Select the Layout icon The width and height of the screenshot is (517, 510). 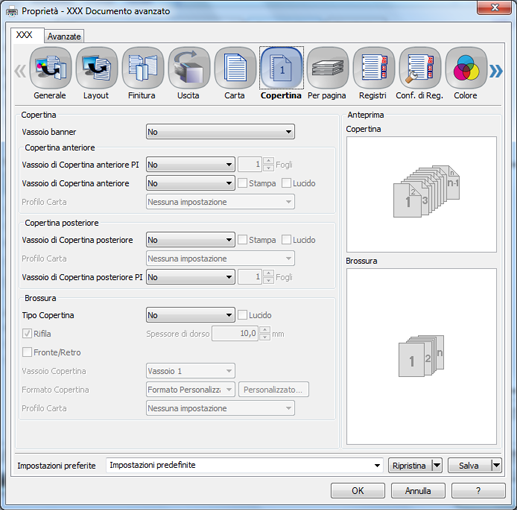[x=96, y=68]
